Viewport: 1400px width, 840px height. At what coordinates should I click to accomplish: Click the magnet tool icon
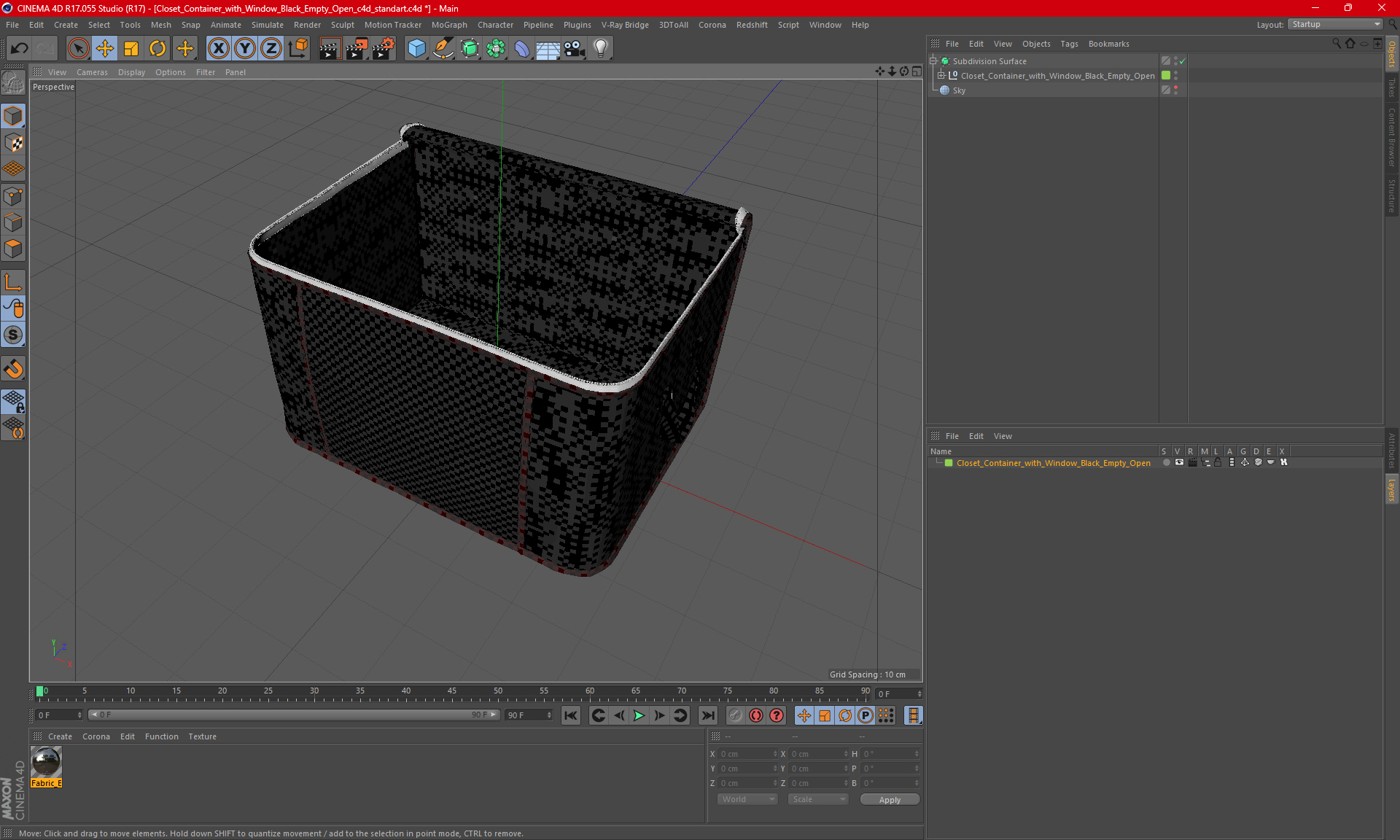tap(13, 369)
